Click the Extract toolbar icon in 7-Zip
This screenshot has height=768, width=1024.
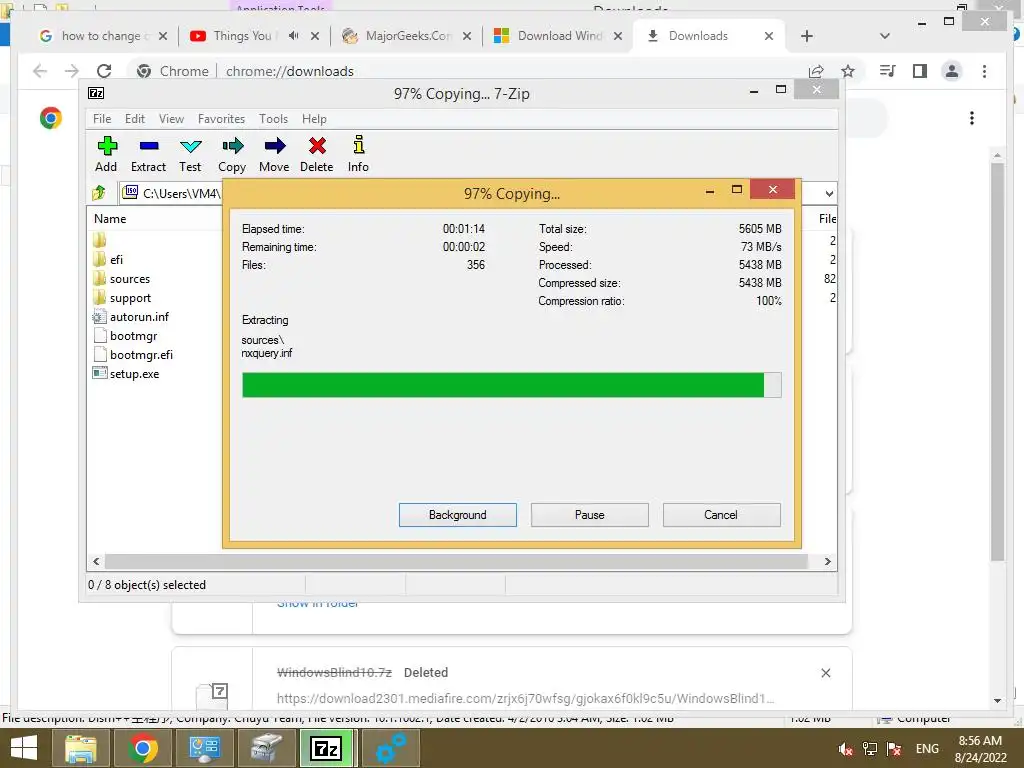(x=148, y=154)
